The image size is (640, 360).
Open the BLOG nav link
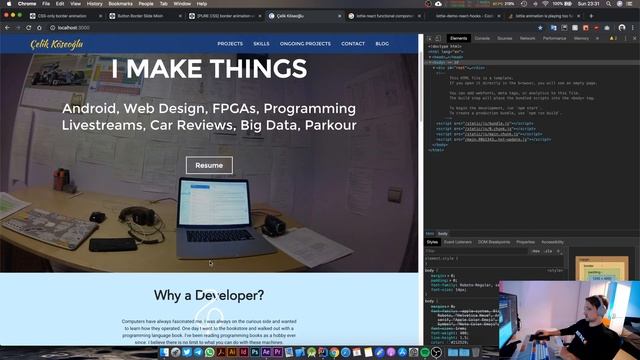click(382, 44)
